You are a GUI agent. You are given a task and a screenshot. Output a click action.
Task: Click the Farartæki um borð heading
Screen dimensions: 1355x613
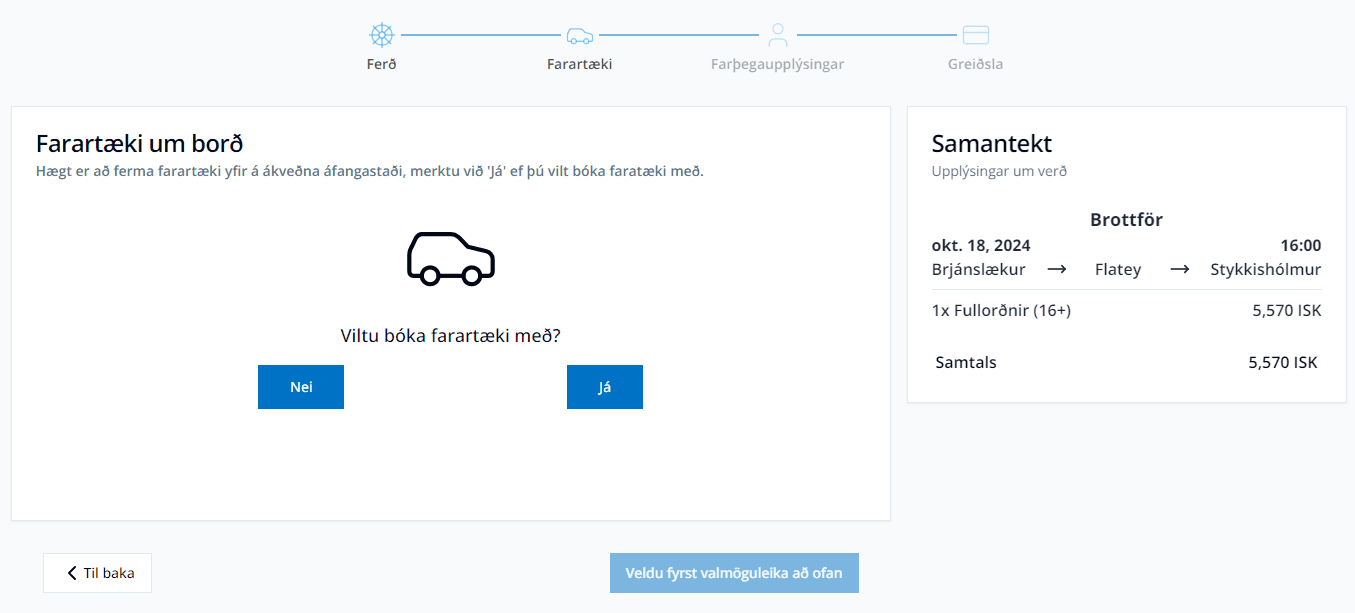tap(139, 142)
